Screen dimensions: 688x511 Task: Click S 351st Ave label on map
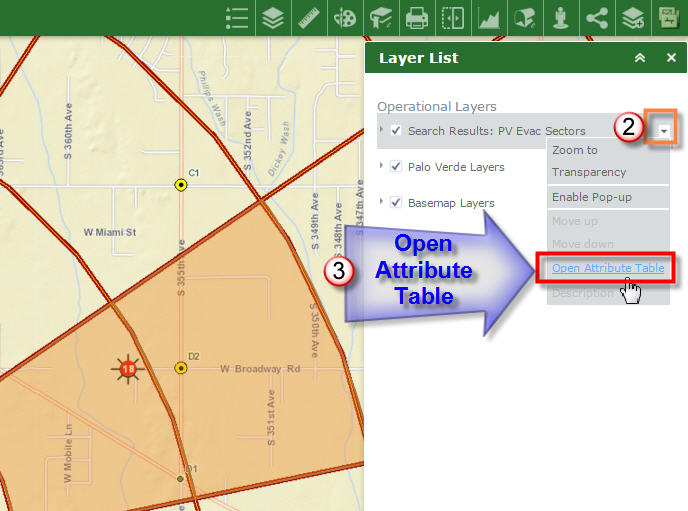271,418
